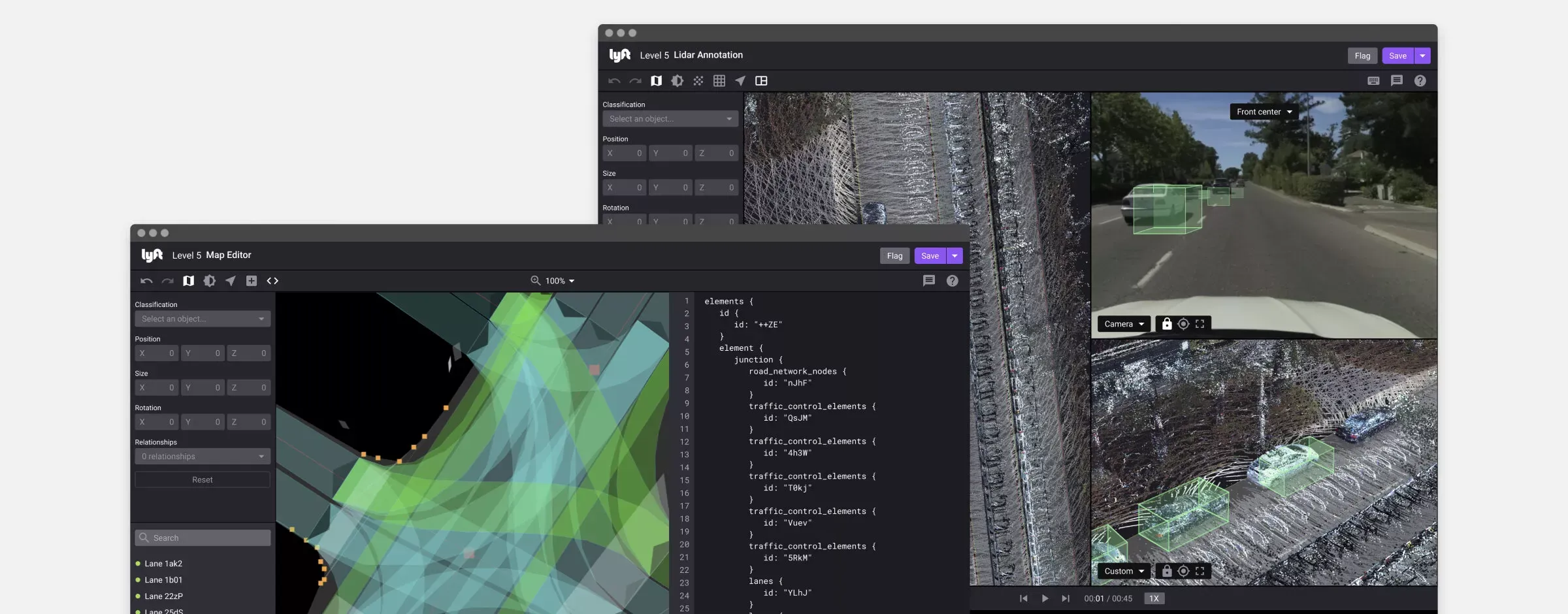The height and width of the screenshot is (614, 1568).
Task: Click the Lyft logo in Lidar Annotation
Action: [620, 56]
